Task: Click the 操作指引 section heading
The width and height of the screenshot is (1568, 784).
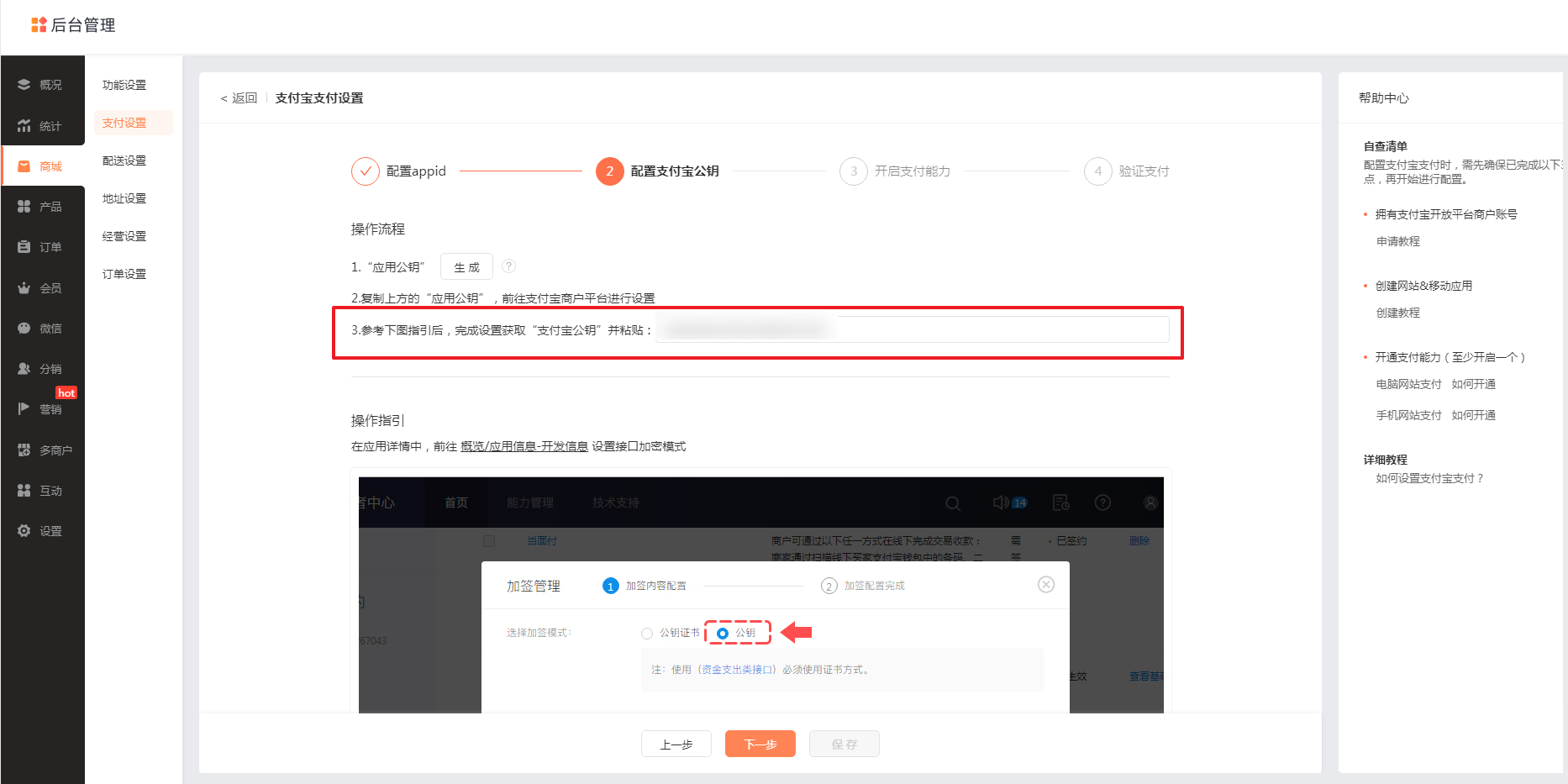Action: coord(378,420)
